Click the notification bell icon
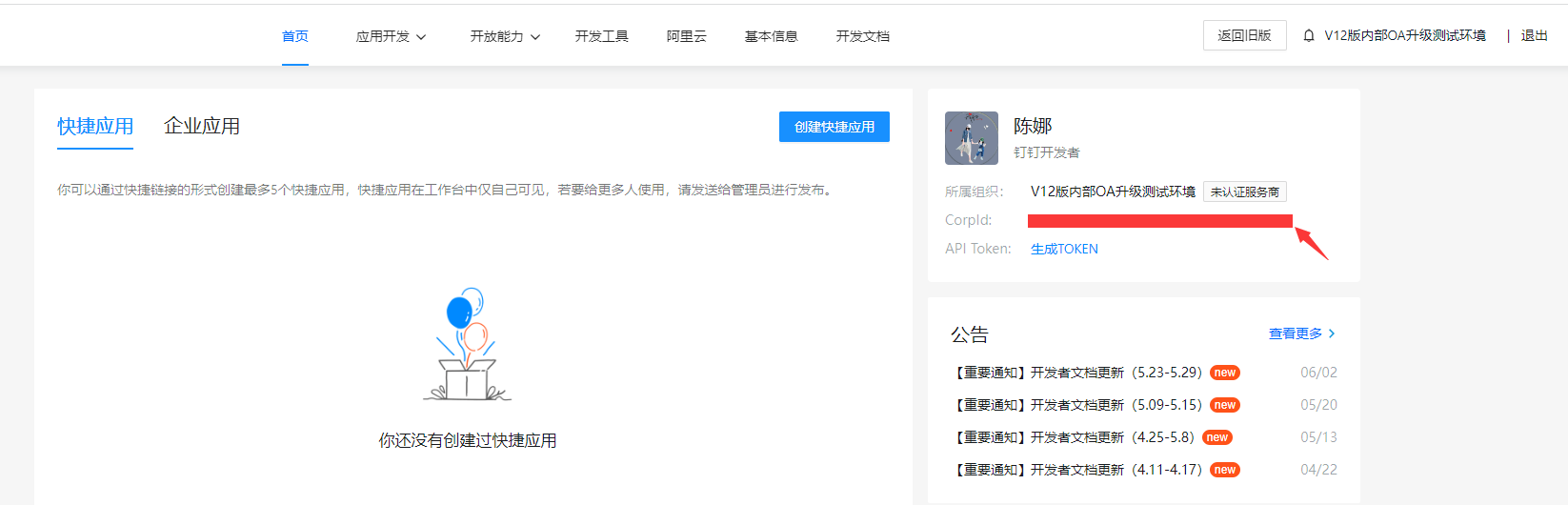Image resolution: width=1568 pixels, height=505 pixels. [x=1309, y=36]
